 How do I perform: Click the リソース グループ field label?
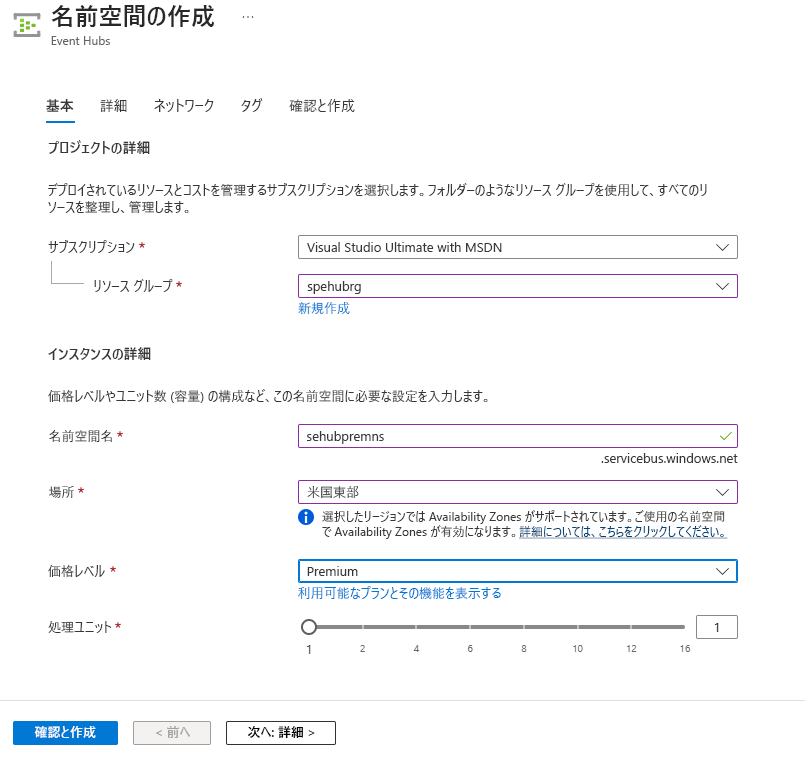click(x=132, y=286)
